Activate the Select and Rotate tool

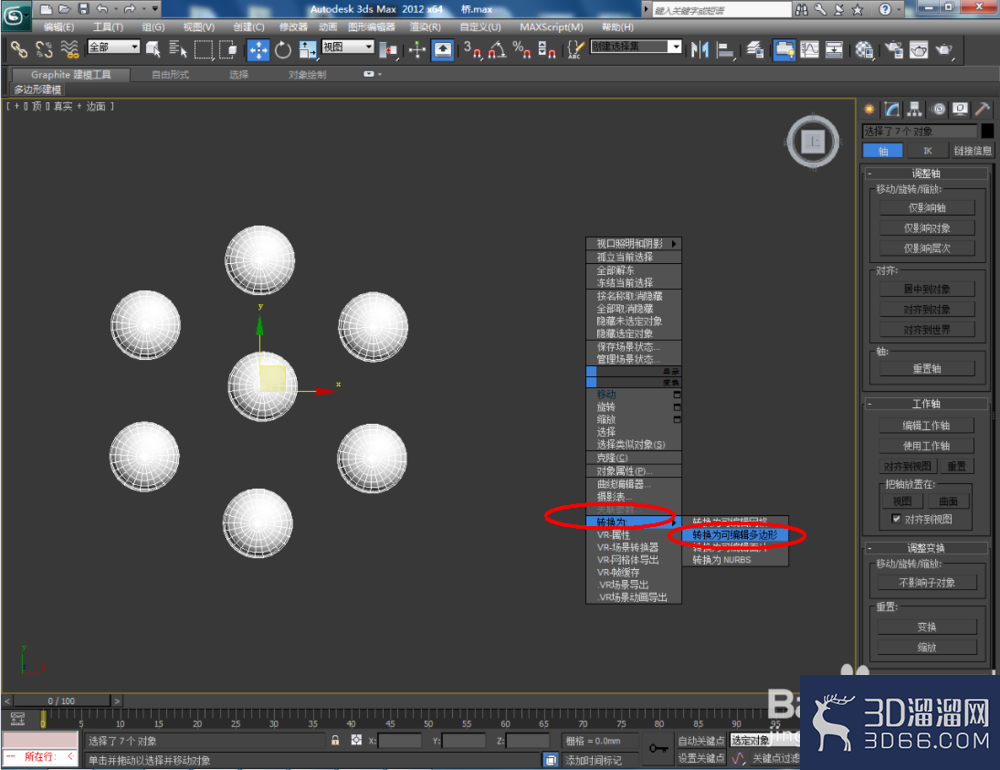tap(283, 49)
